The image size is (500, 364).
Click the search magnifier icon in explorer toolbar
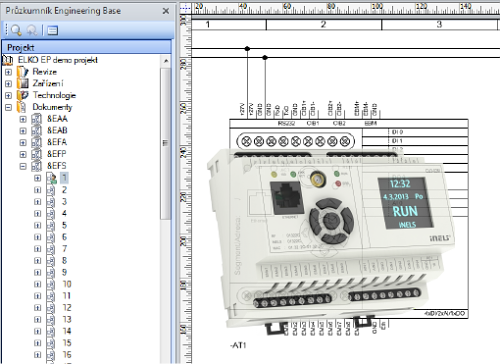(x=16, y=30)
